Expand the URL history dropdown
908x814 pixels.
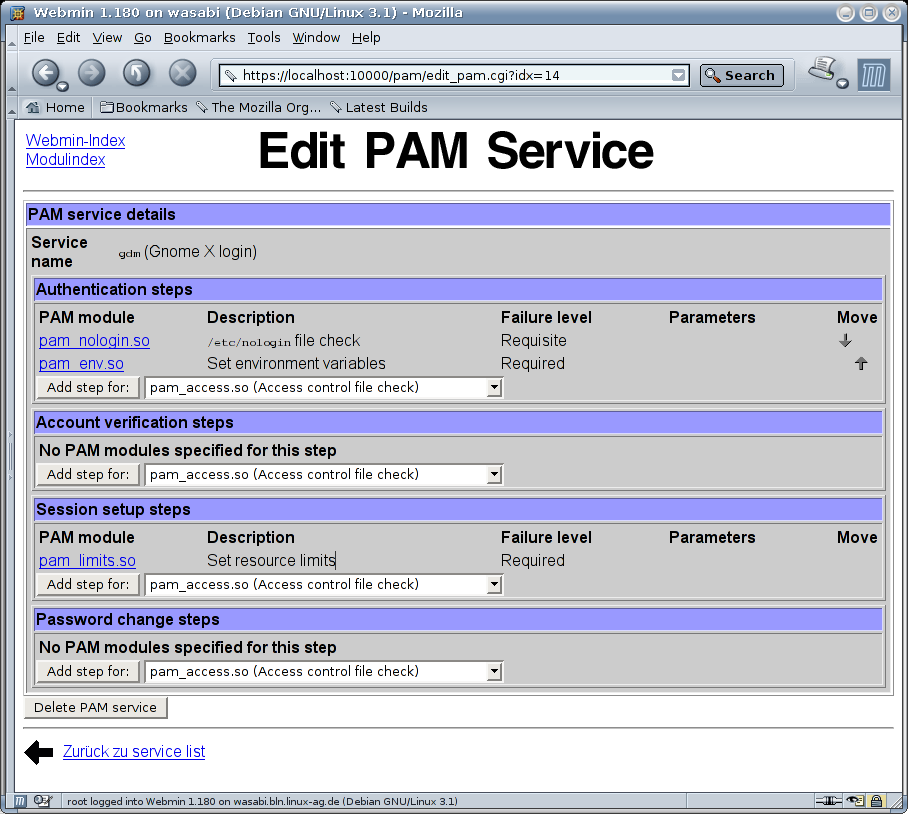(x=678, y=75)
